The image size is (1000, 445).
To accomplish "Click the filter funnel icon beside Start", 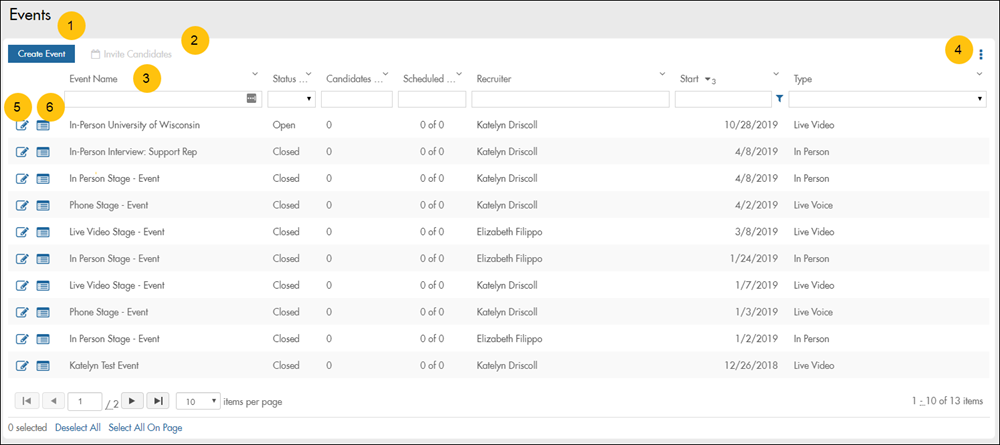I will (x=780, y=99).
